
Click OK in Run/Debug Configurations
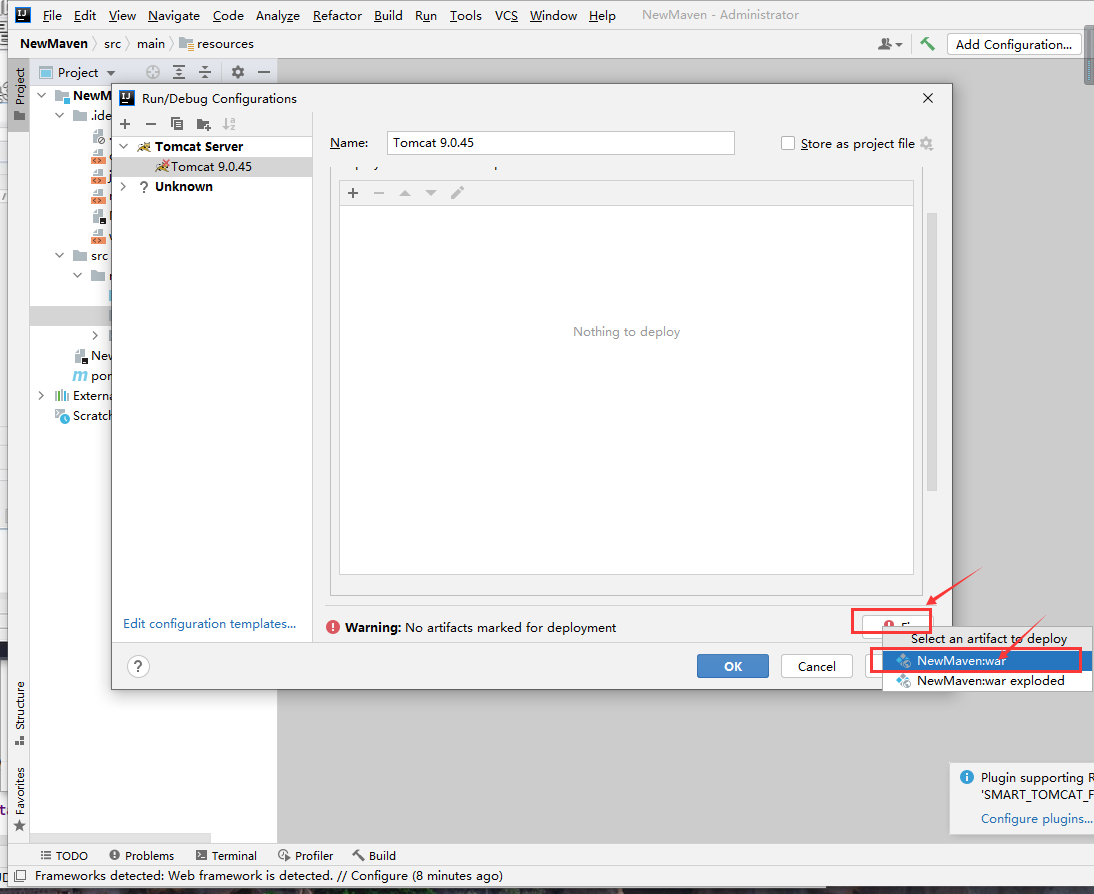click(x=733, y=666)
